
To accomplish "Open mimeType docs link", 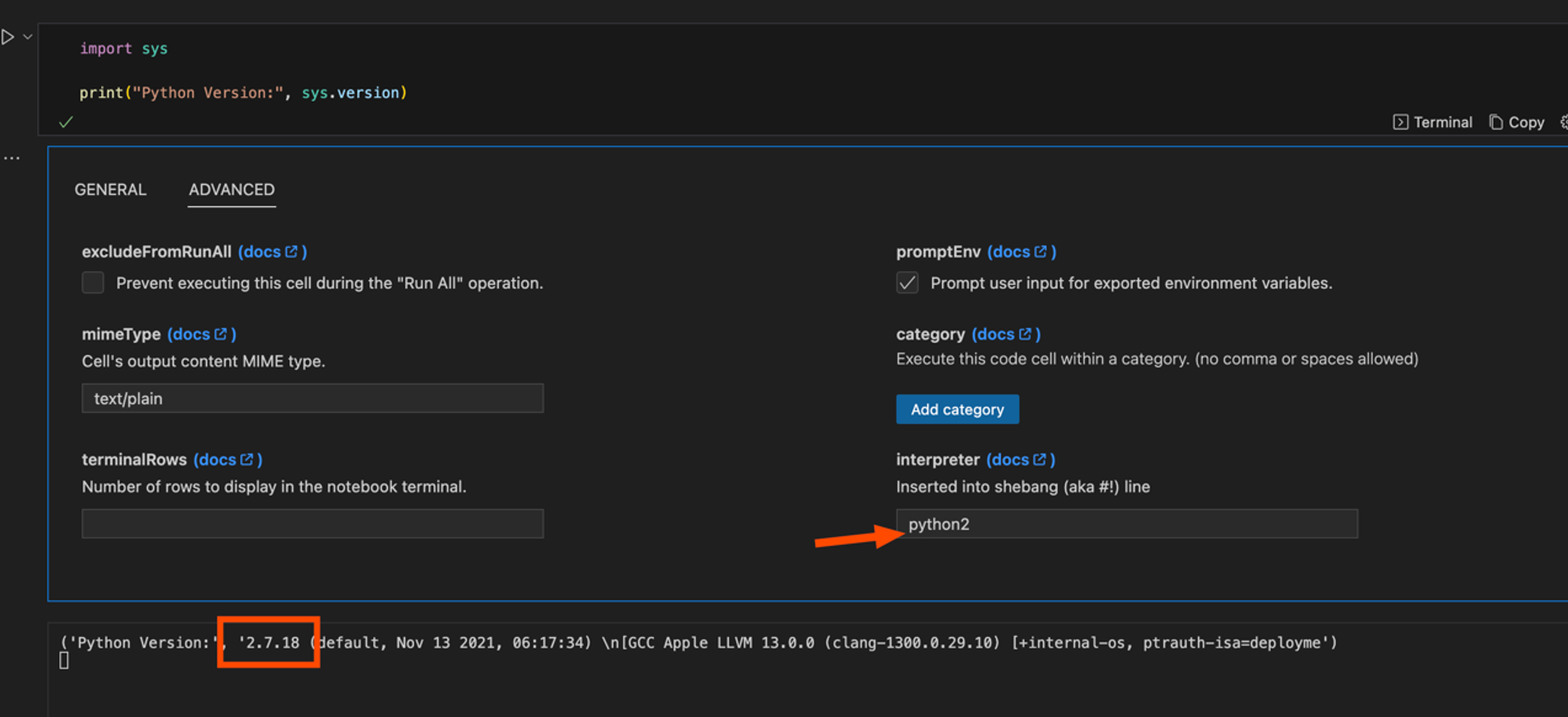I will pos(201,334).
